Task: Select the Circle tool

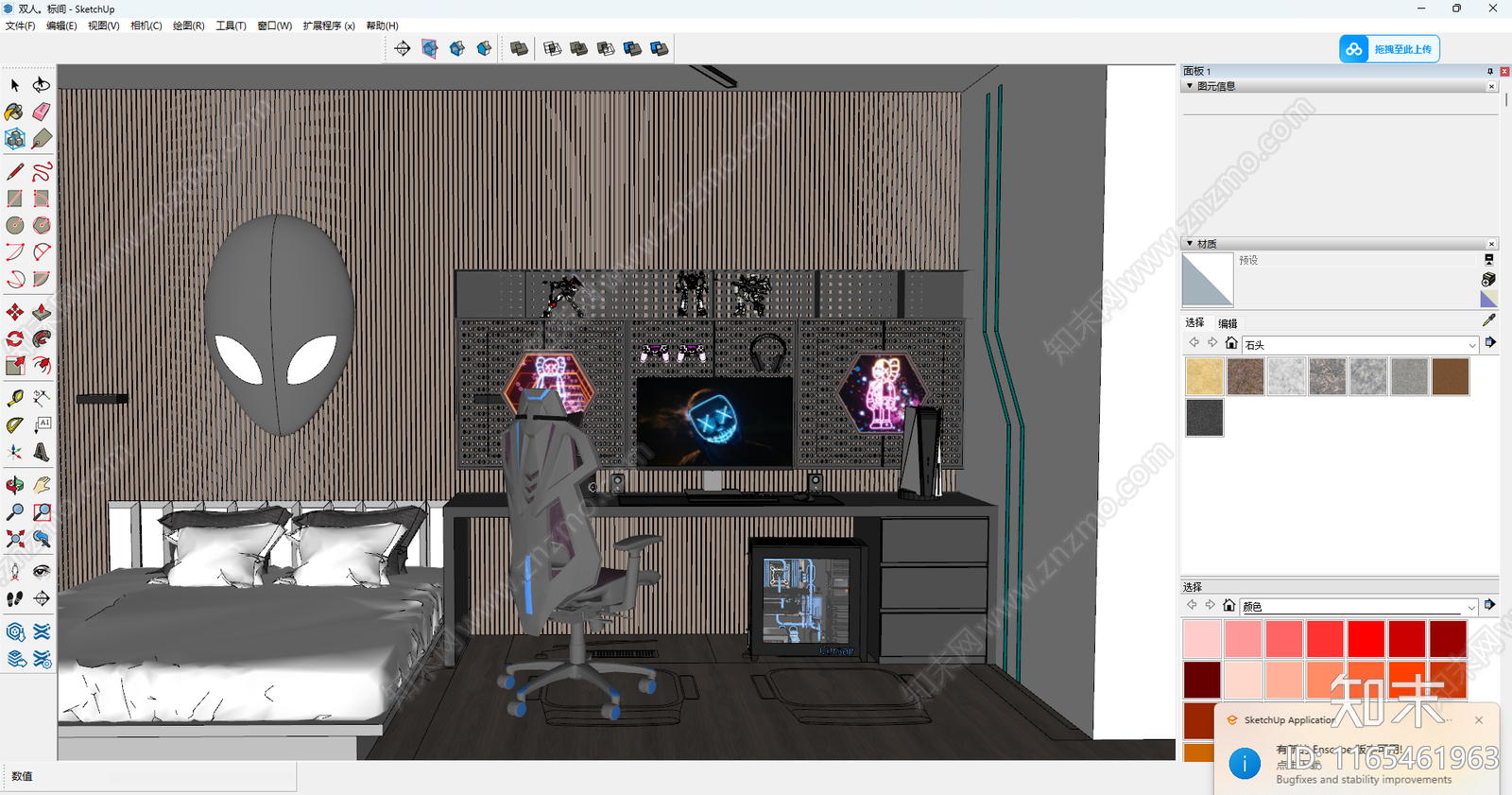Action: [x=15, y=225]
